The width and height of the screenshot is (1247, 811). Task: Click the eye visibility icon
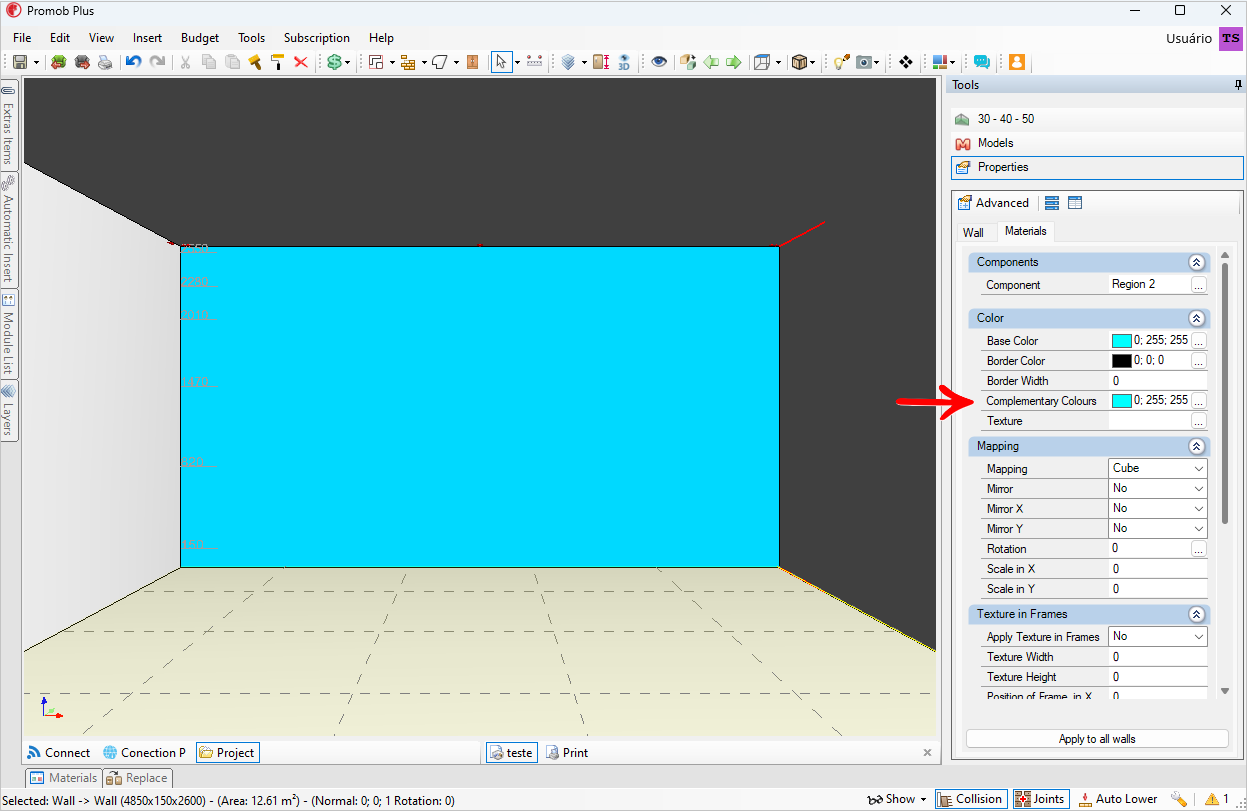coord(659,62)
